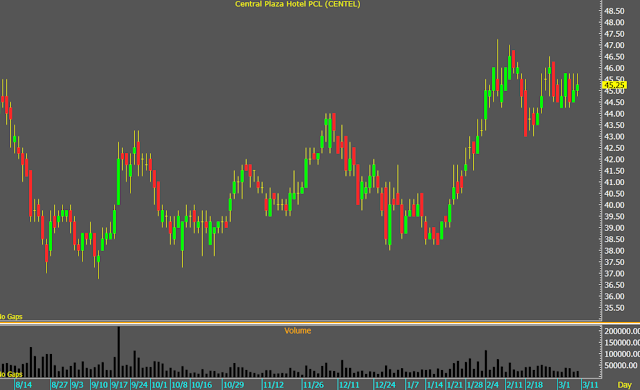Click the 35.50 price axis label
This screenshot has width=640, height=390.
[x=614, y=308]
